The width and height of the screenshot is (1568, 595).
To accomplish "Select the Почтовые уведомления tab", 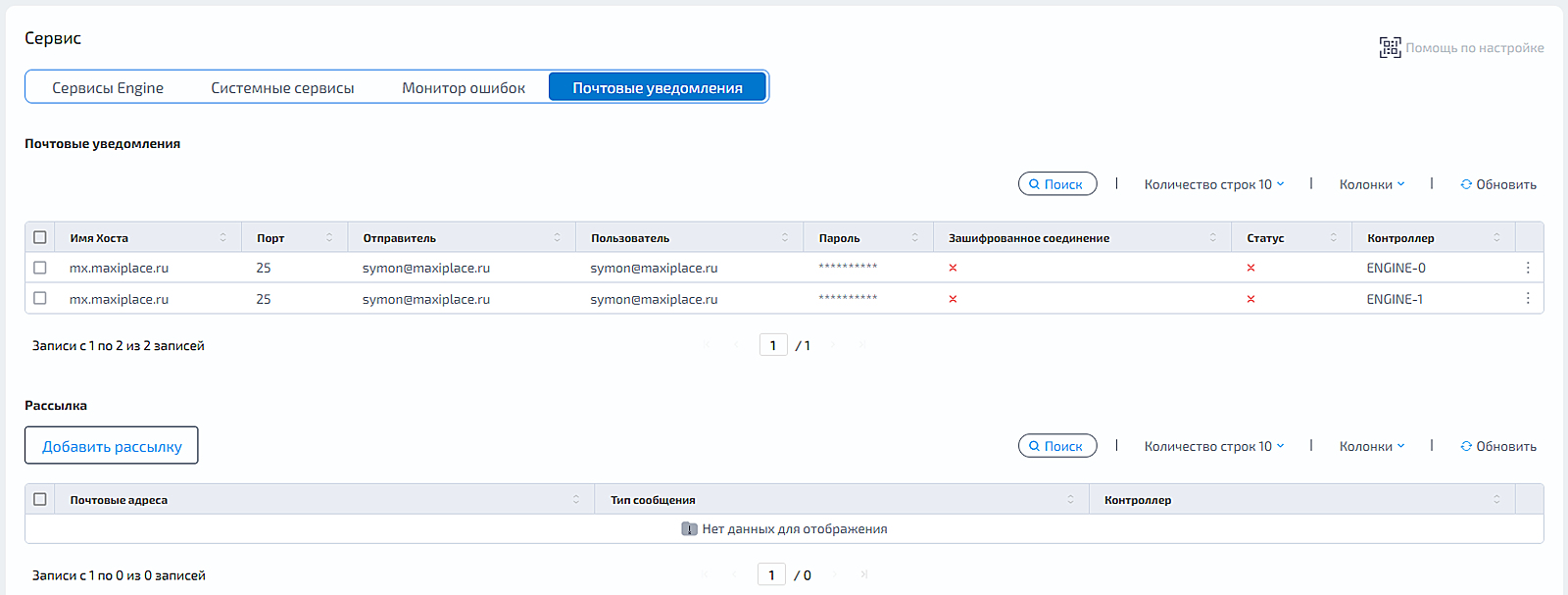I will pos(658,87).
